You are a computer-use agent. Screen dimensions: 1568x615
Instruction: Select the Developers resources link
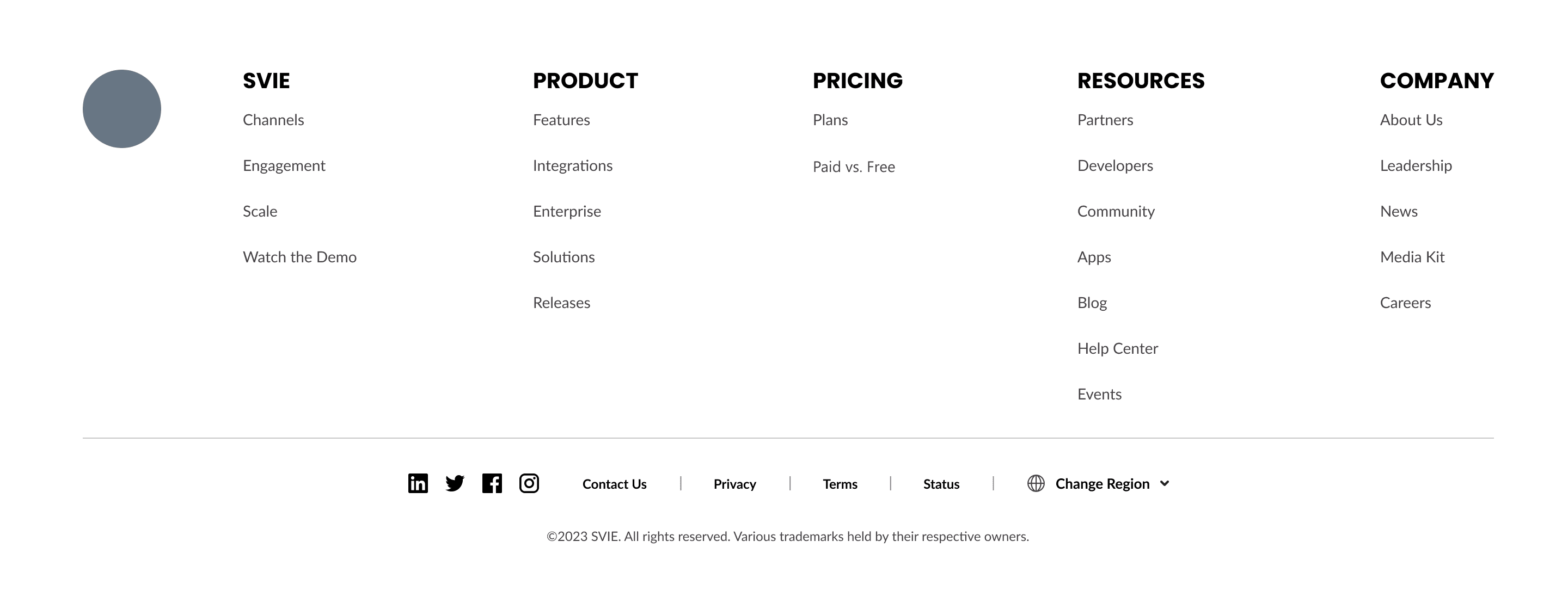pos(1114,166)
